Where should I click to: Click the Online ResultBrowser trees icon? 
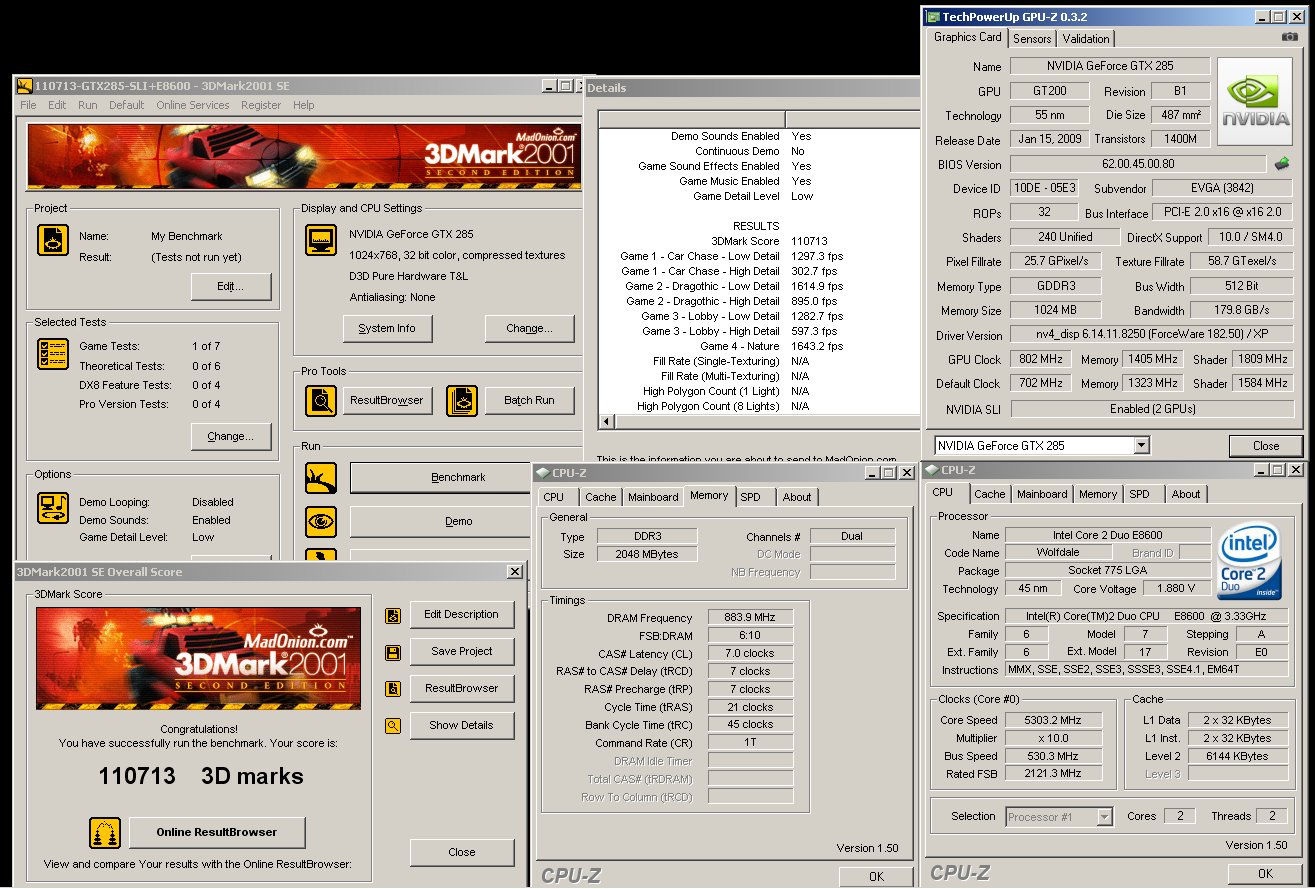(x=105, y=832)
